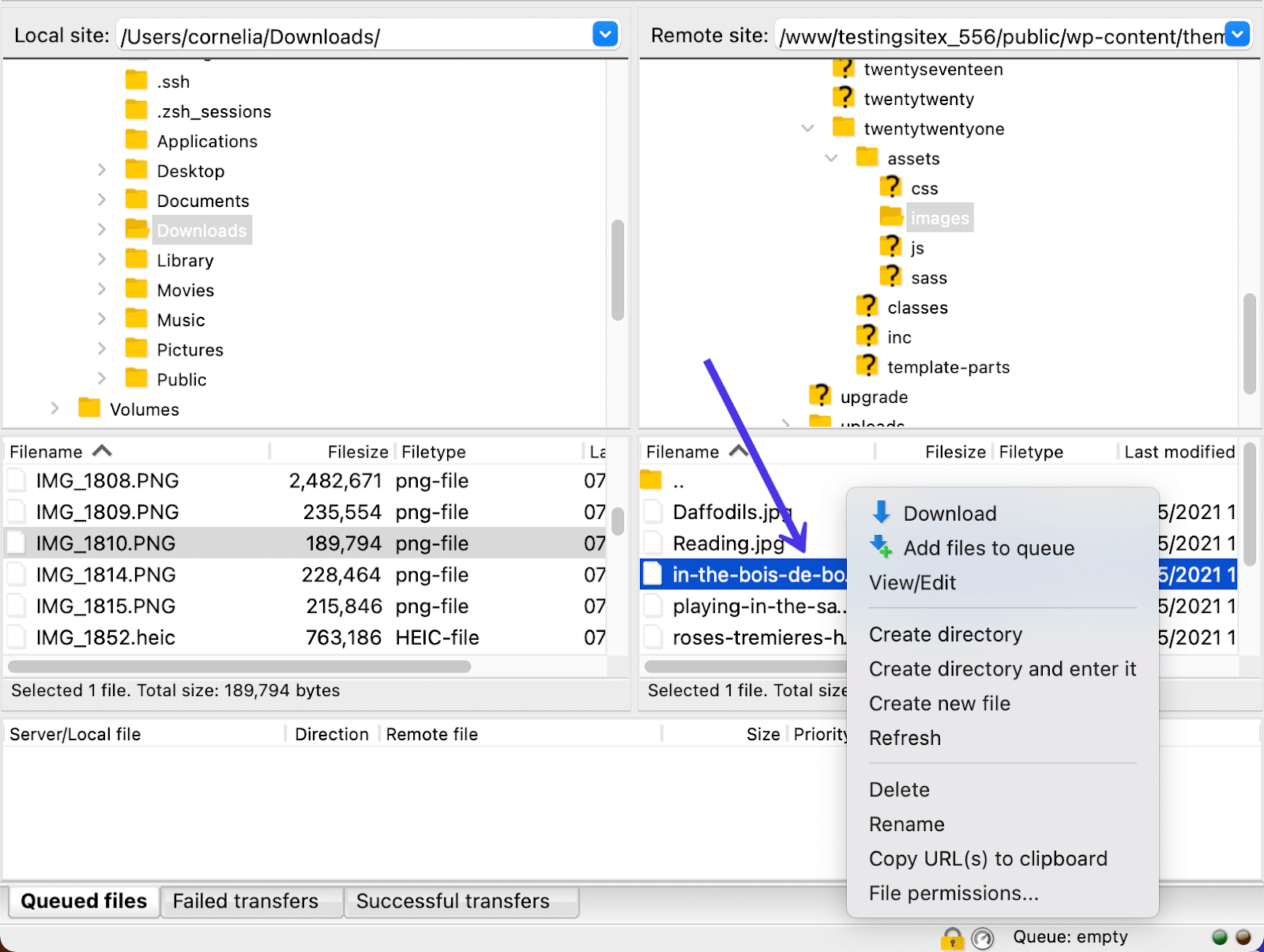The width and height of the screenshot is (1264, 952).
Task: Open the Local site path dropdown
Action: 604,34
